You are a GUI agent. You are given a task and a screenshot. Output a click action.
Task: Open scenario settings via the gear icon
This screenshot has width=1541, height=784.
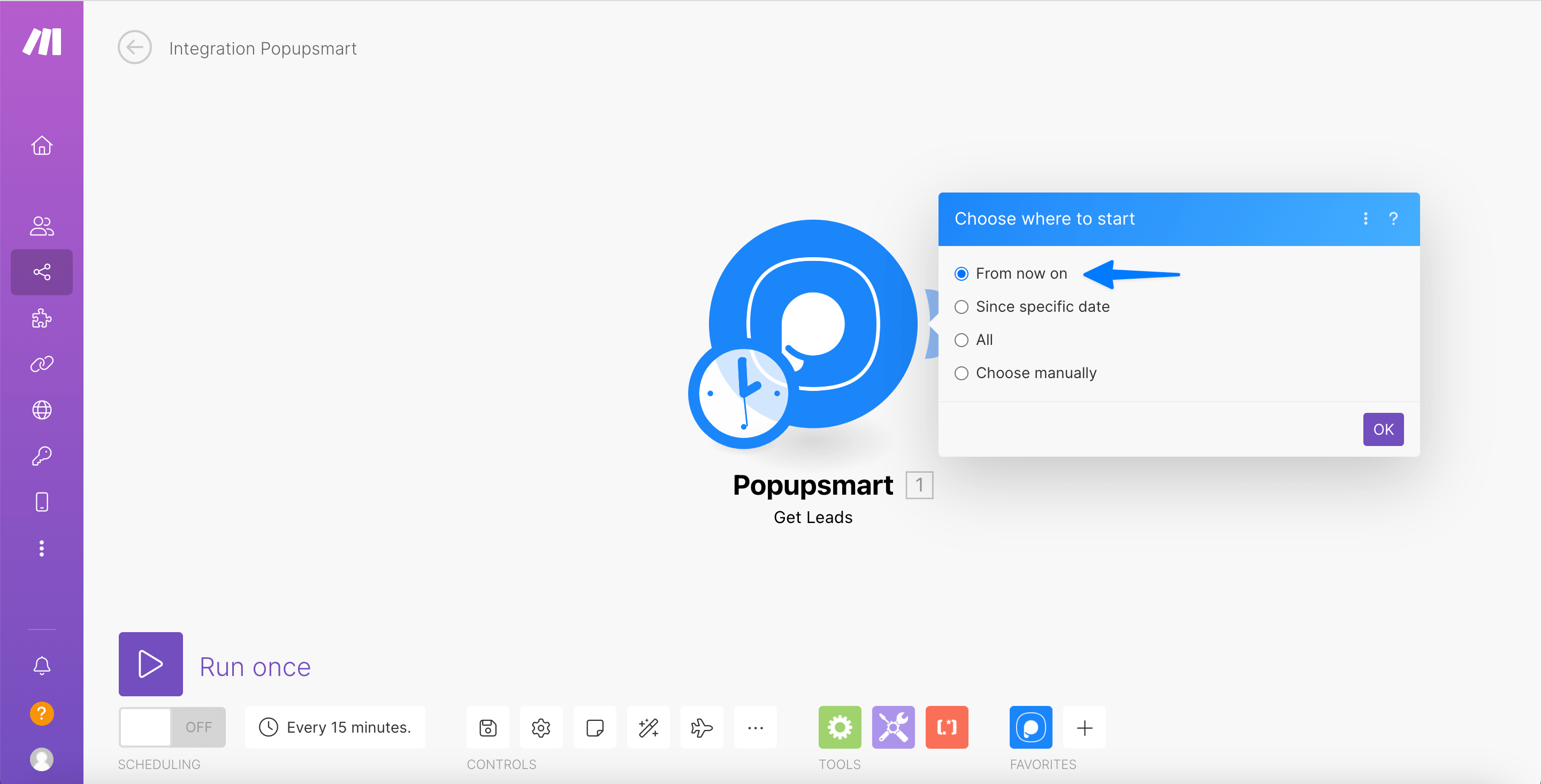(x=541, y=727)
